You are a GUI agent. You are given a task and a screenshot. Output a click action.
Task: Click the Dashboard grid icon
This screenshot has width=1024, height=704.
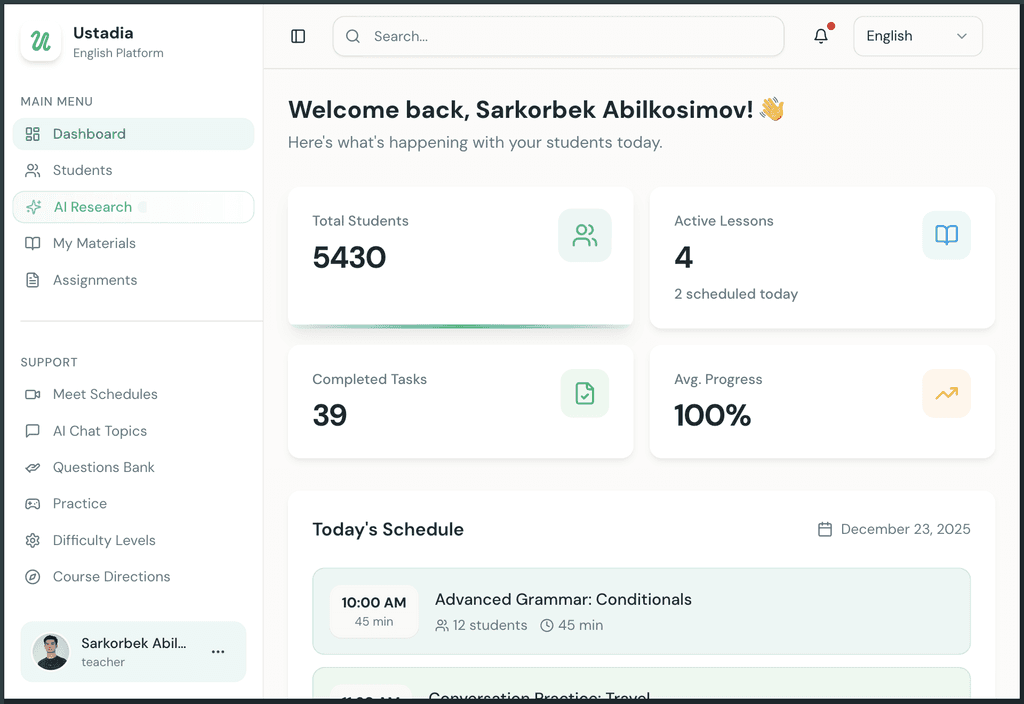33,134
